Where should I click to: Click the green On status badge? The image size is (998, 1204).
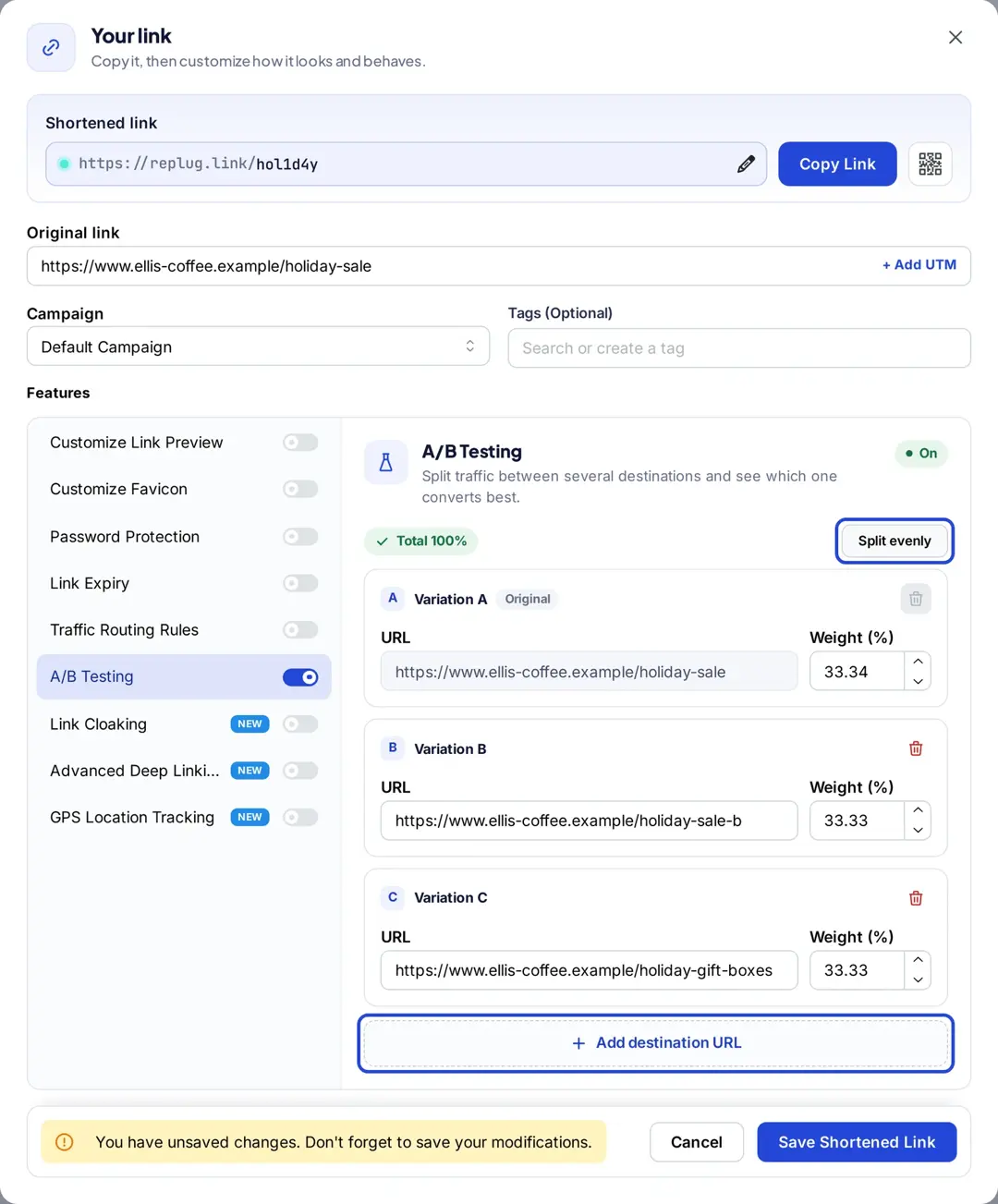(x=921, y=453)
